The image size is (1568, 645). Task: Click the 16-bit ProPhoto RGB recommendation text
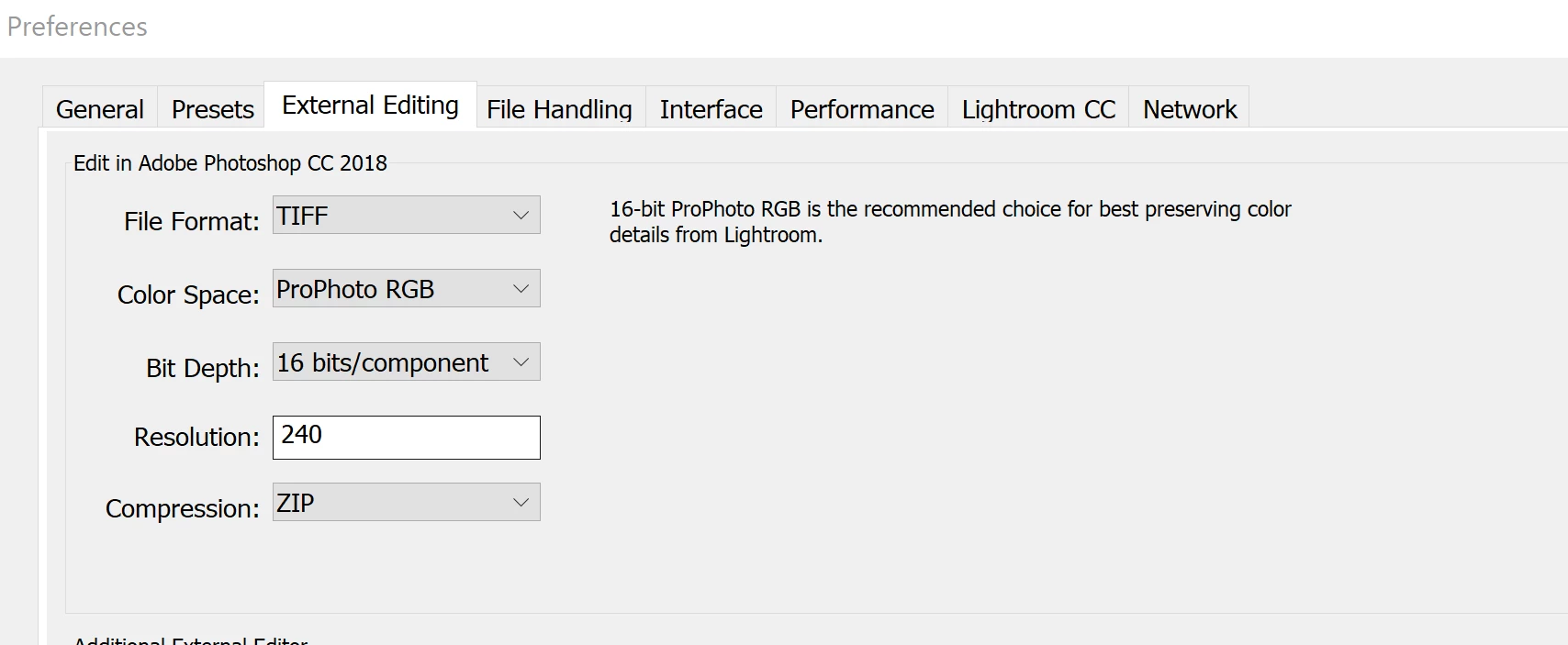(x=950, y=222)
